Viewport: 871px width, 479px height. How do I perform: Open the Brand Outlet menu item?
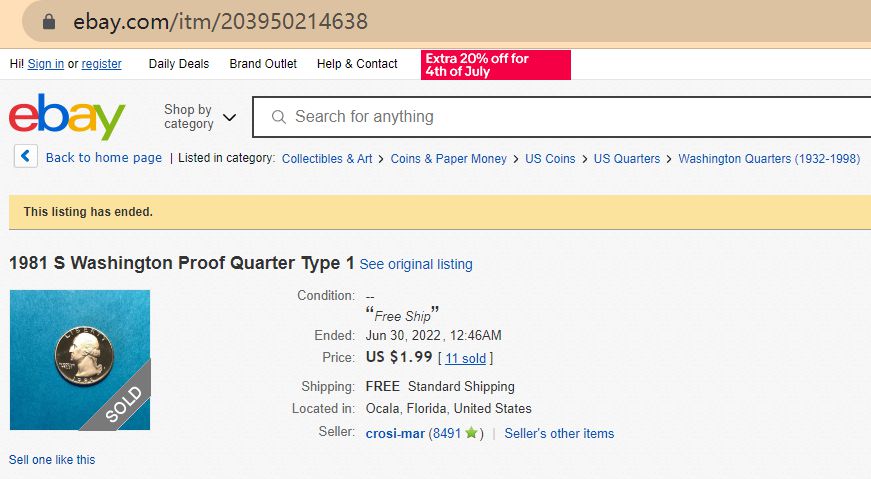(x=263, y=64)
